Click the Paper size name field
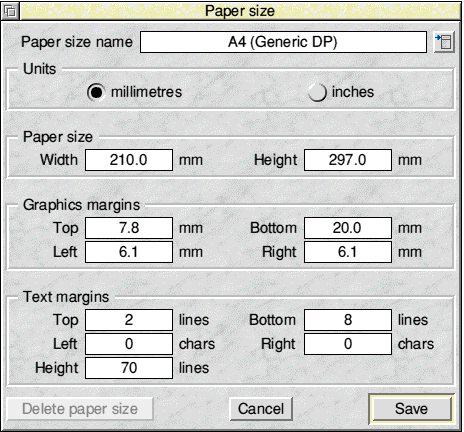 point(283,42)
